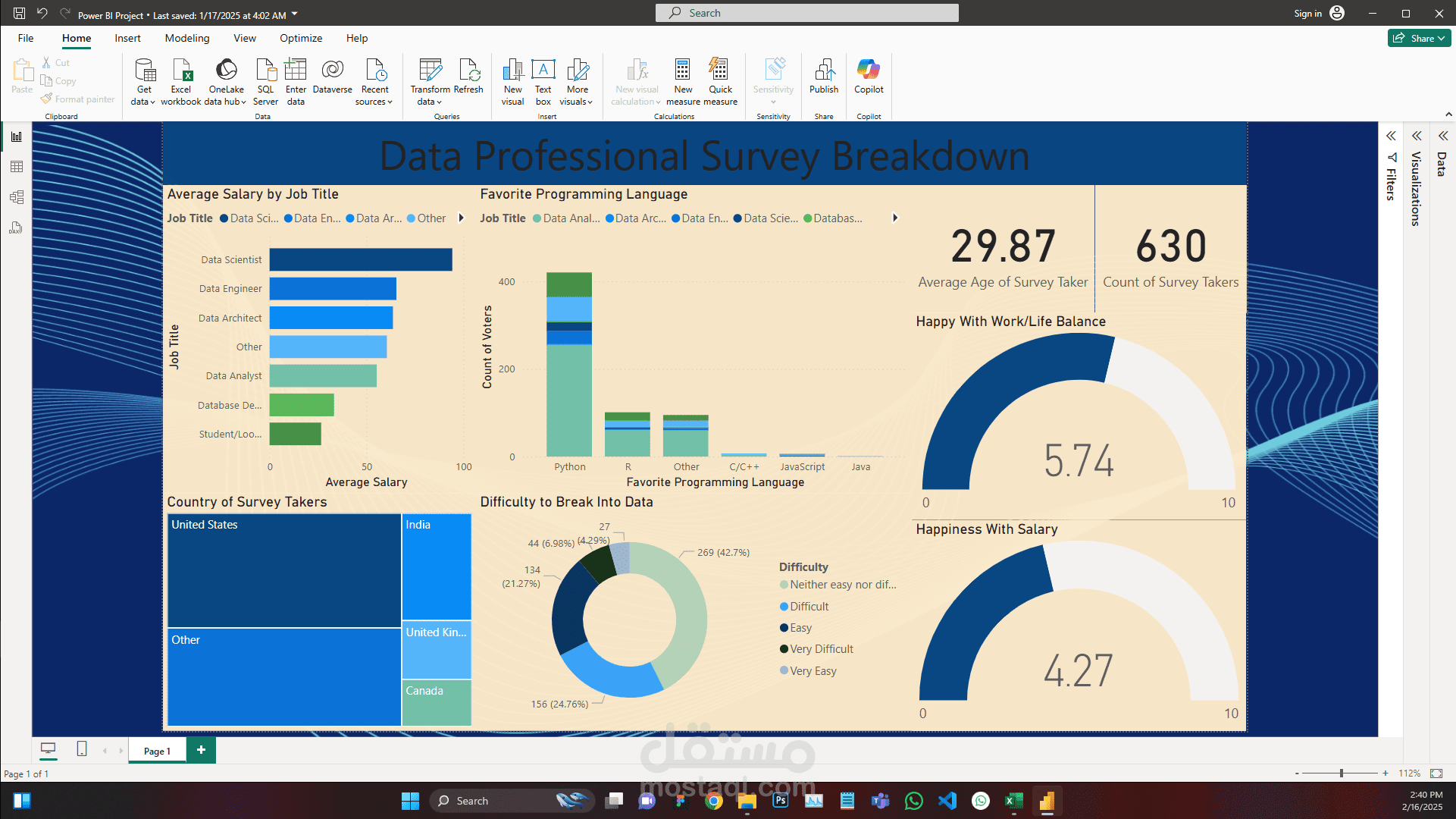Click the Publish button

point(824,76)
